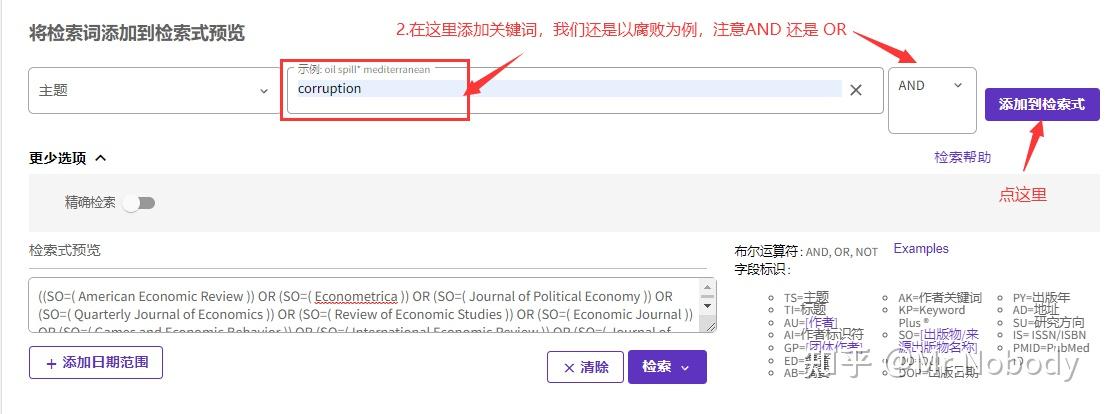Click the 将检索词添加到检索式预览 heading
The image size is (1108, 414).
pyautogui.click(x=137, y=33)
